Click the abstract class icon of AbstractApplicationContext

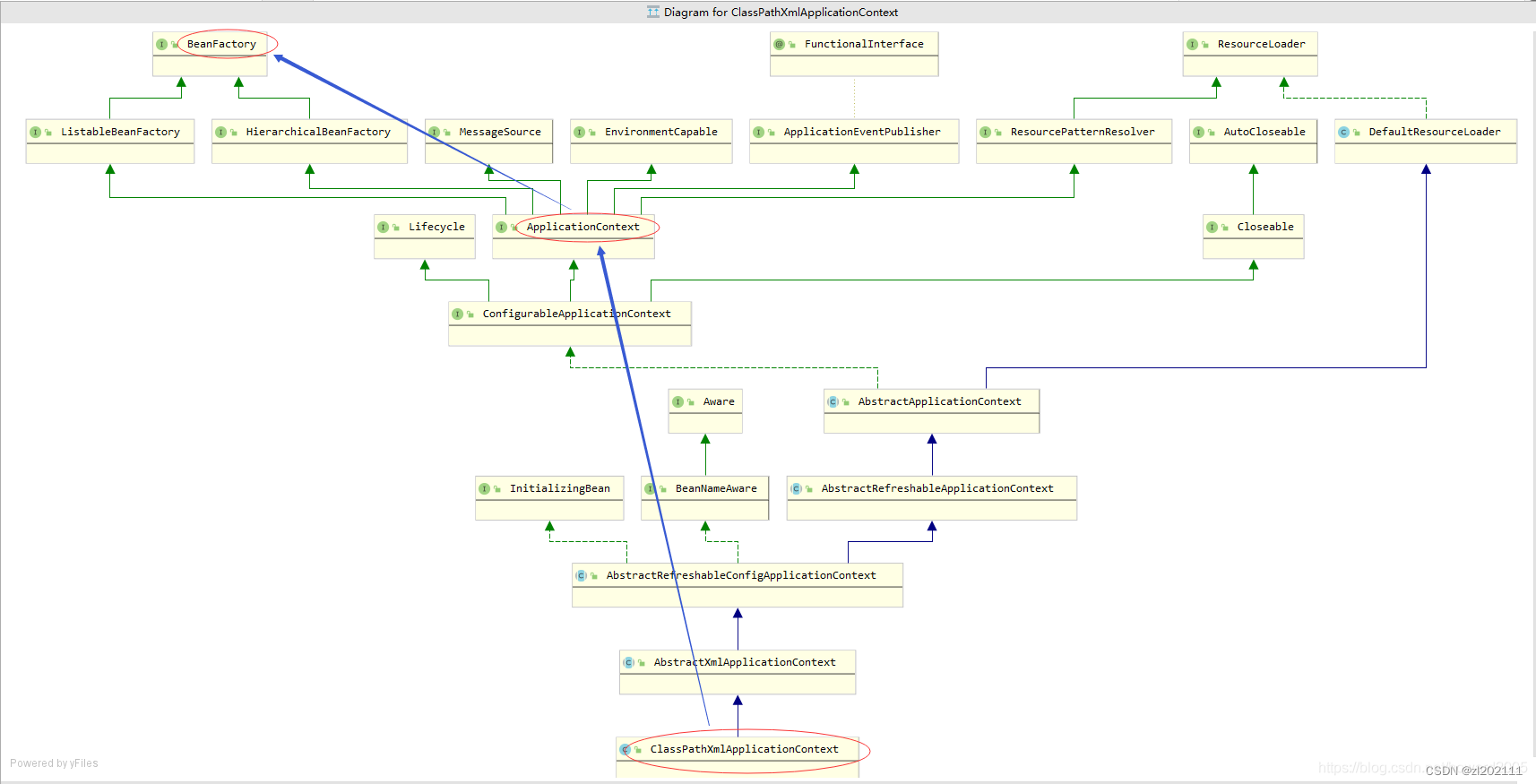click(833, 401)
